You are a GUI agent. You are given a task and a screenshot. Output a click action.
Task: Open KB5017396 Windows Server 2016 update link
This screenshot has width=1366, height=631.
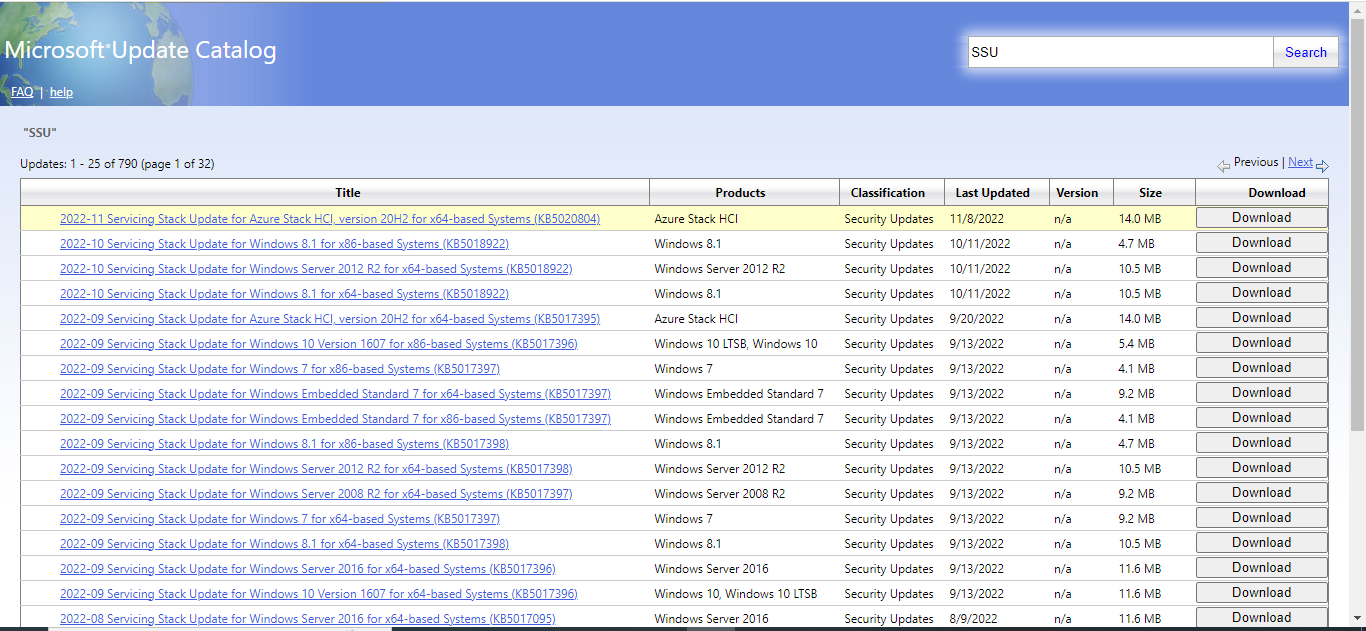click(307, 569)
